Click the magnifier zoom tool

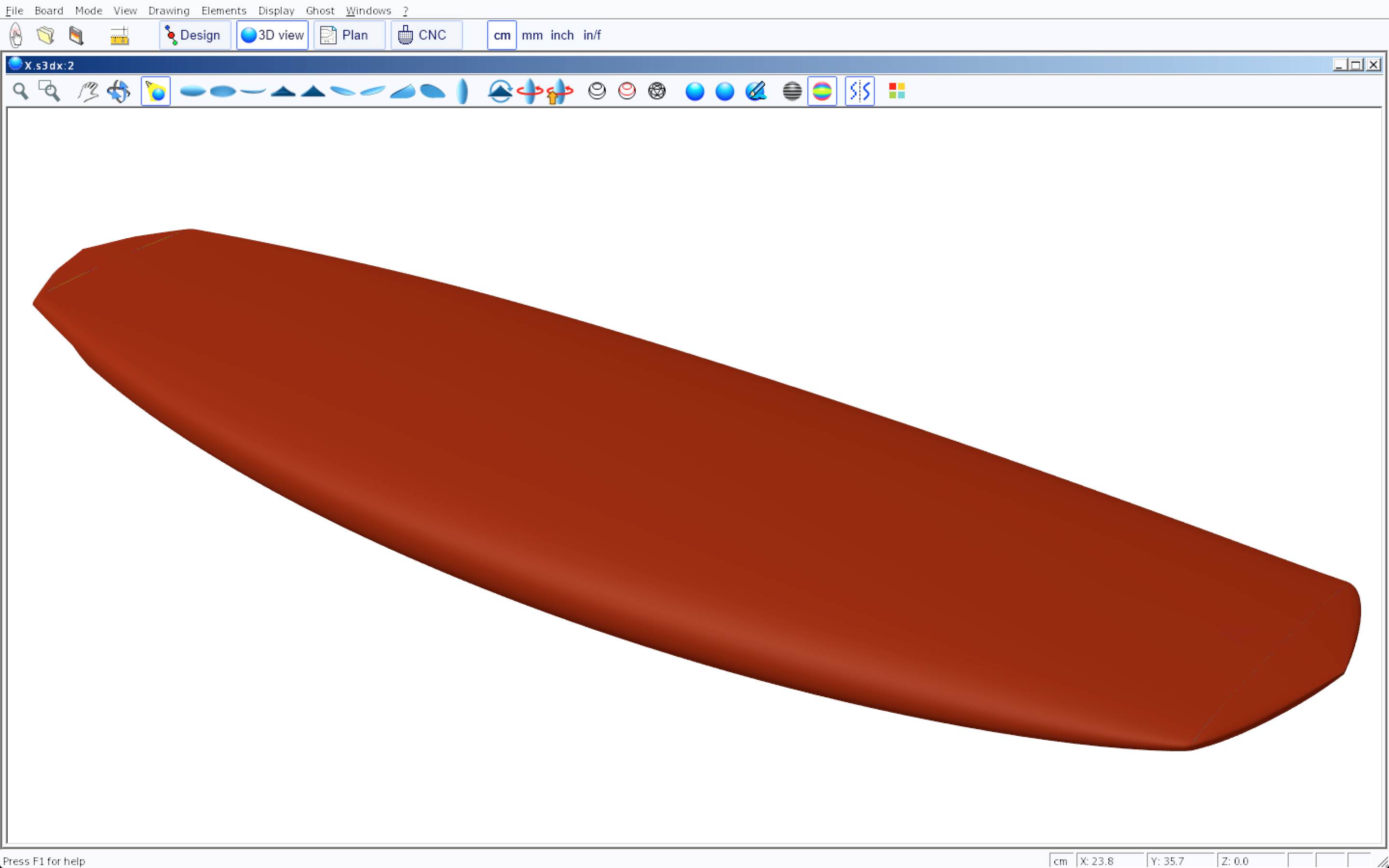(x=21, y=91)
